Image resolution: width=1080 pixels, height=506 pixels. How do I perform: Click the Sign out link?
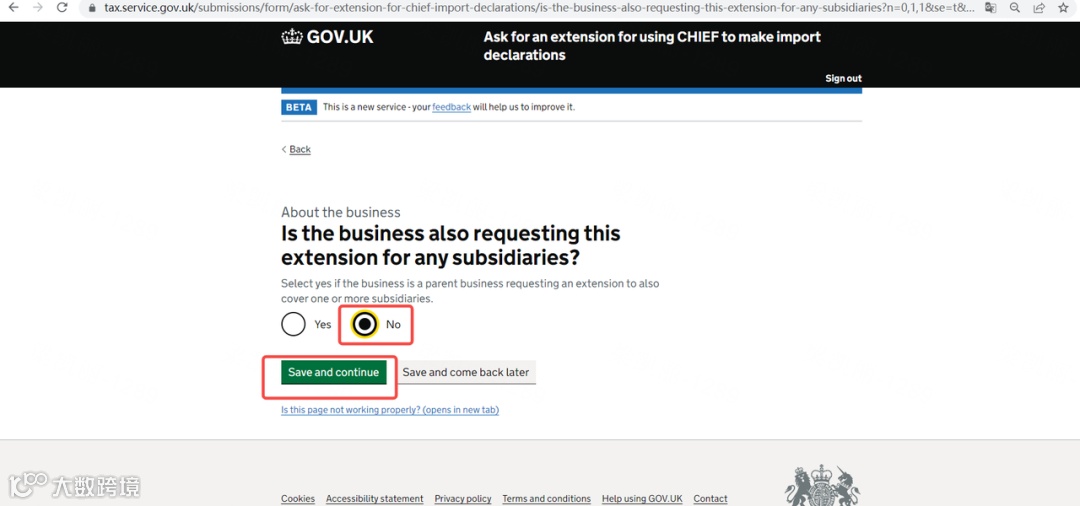click(x=843, y=78)
